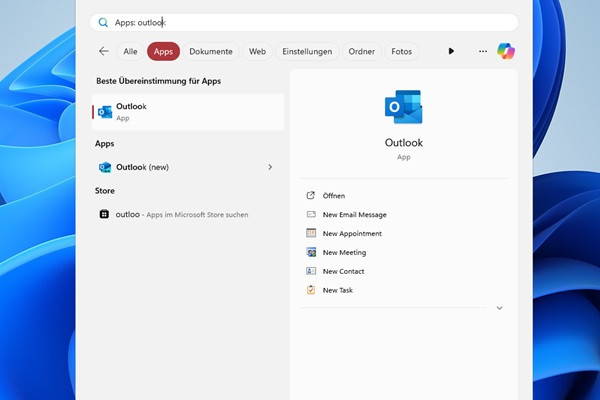
Task: Click the Microsoft Store bag icon
Action: coord(104,214)
